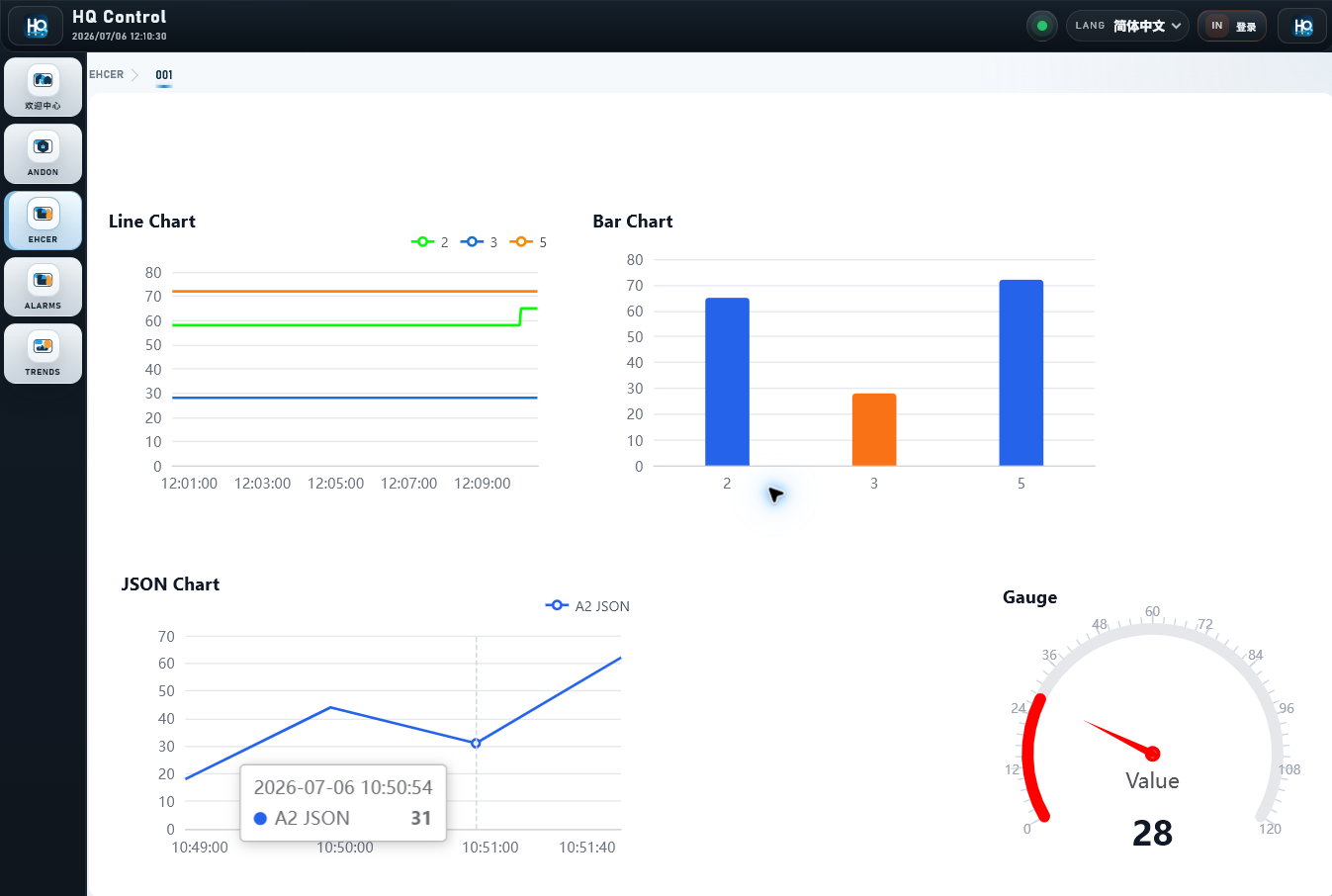The width and height of the screenshot is (1332, 896).
Task: Toggle series 5 in Line Chart legend
Action: 528,242
